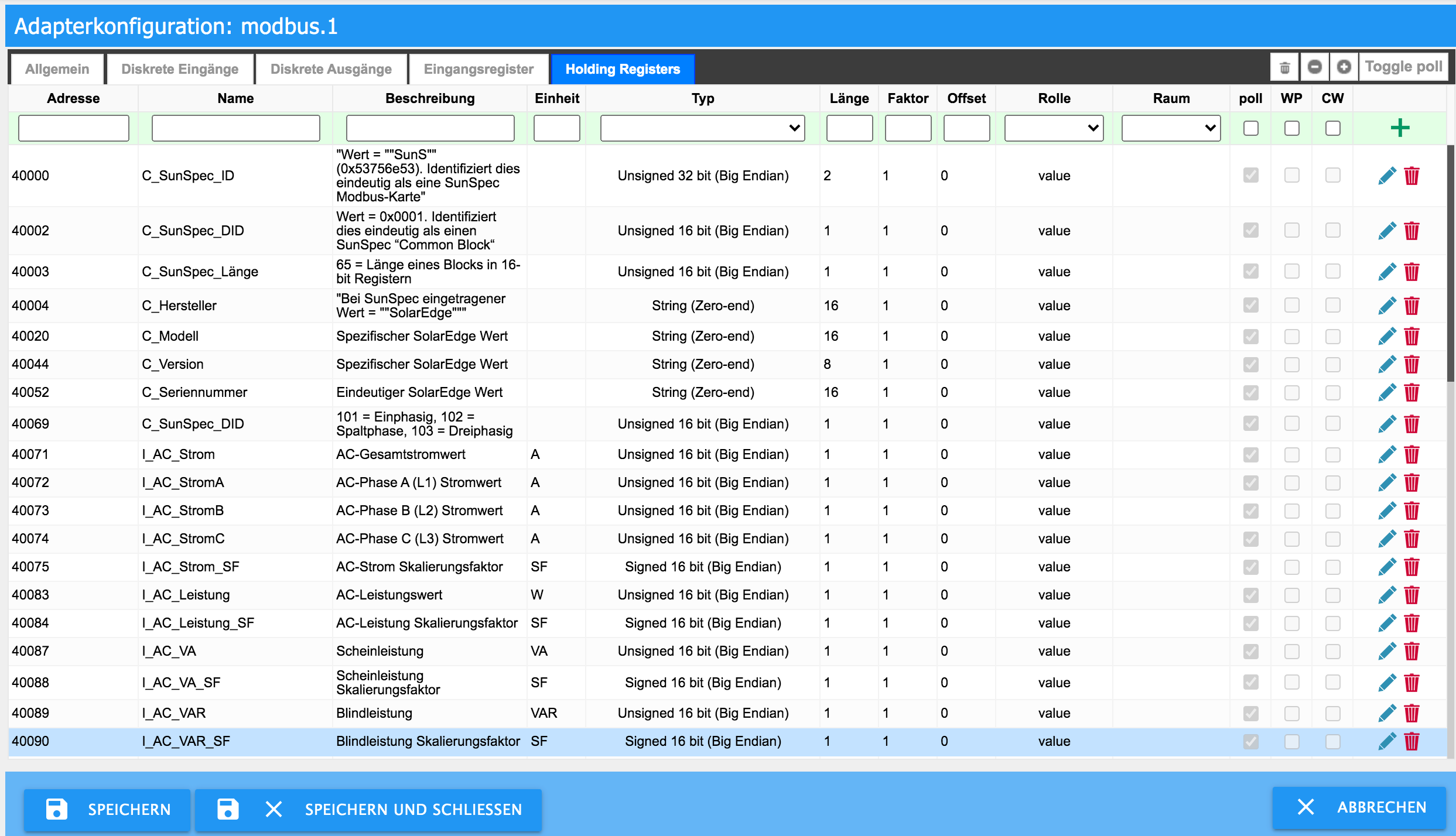The image size is (1456, 836).
Task: Toggle WP checkbox for I_AC_VAR_SF row
Action: pos(1291,741)
